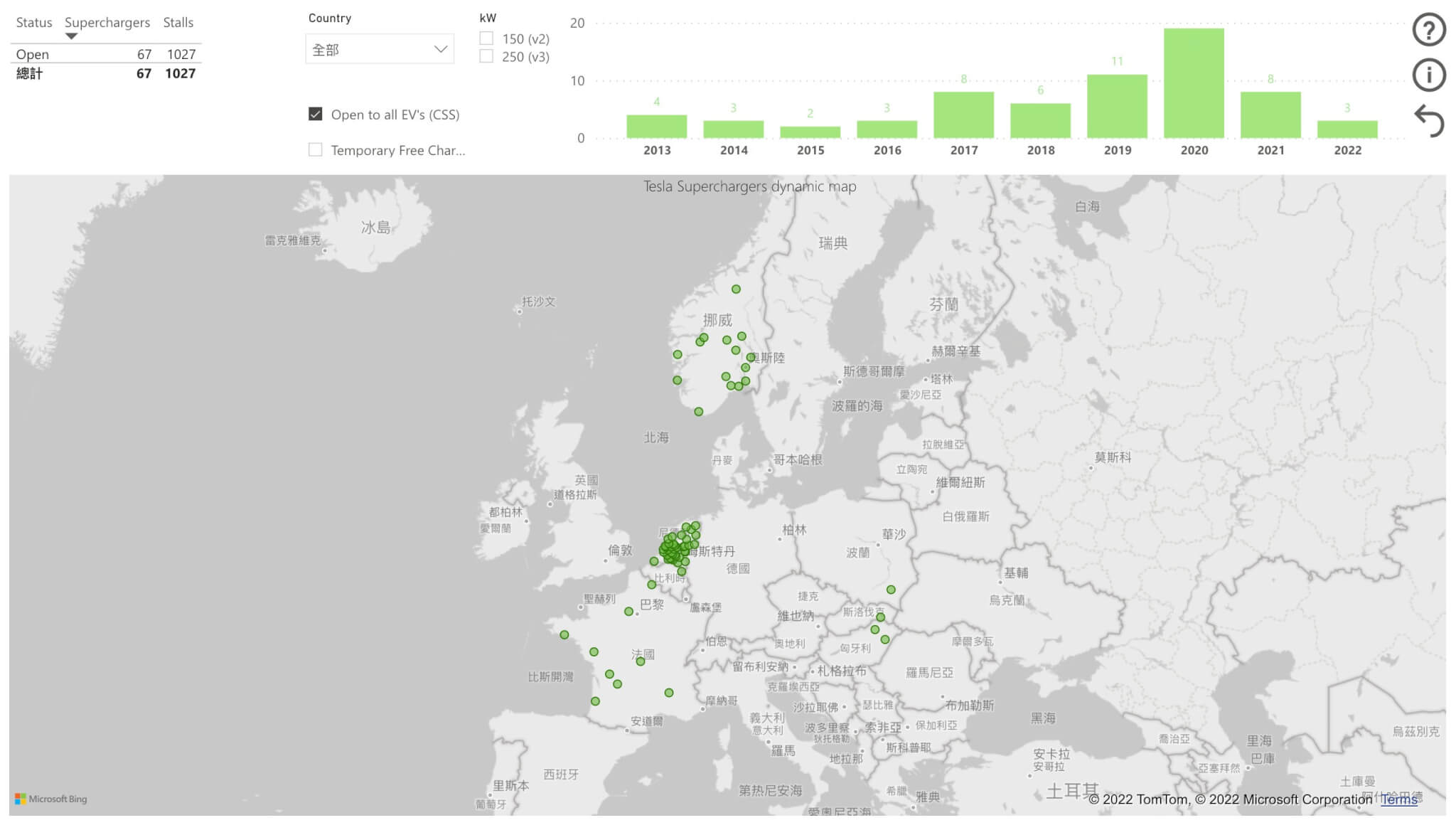Select the 2015 bar in chart
The width and height of the screenshot is (1456, 825).
point(810,132)
